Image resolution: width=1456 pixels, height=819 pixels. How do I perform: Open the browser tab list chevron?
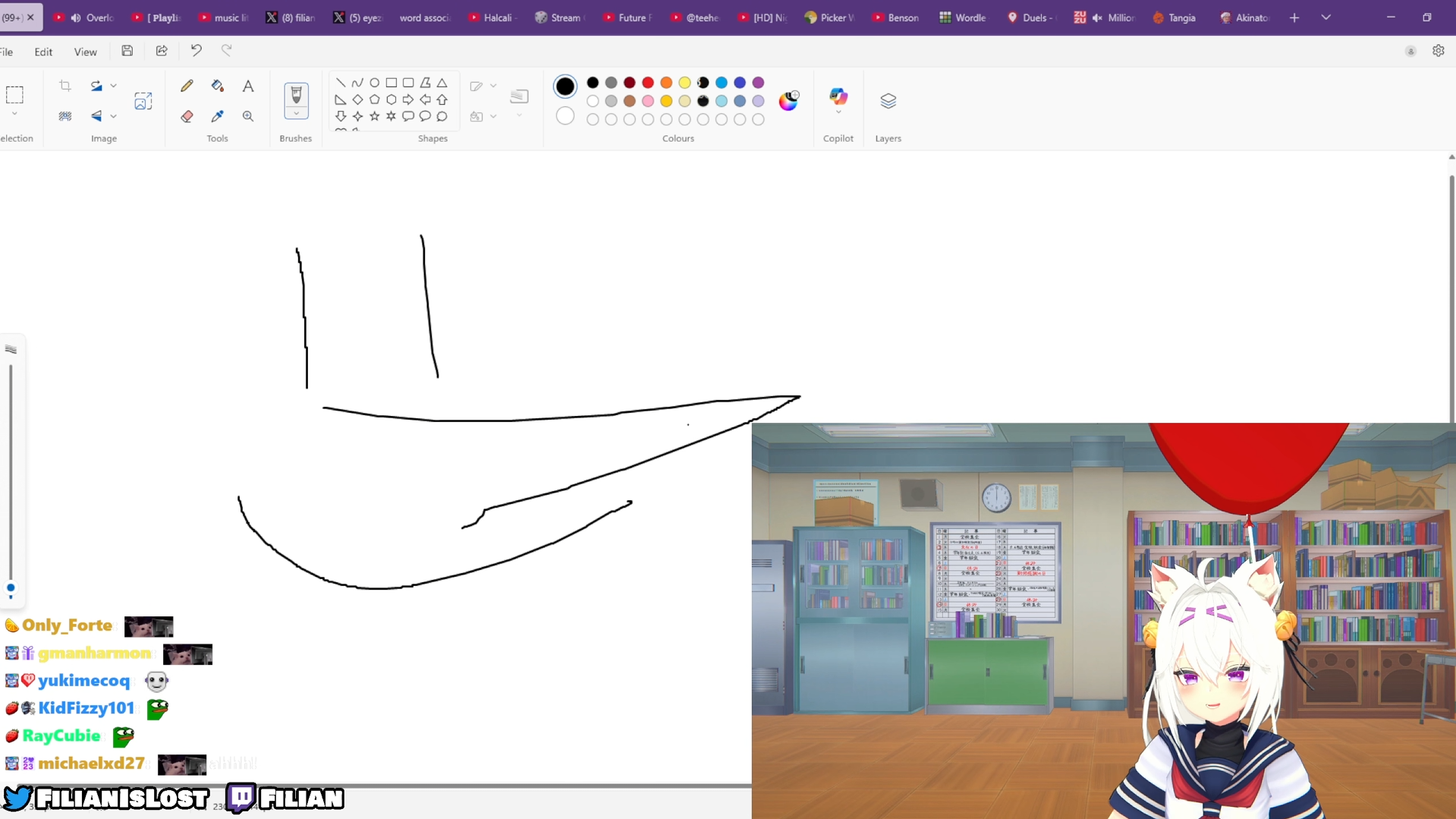point(1325,17)
